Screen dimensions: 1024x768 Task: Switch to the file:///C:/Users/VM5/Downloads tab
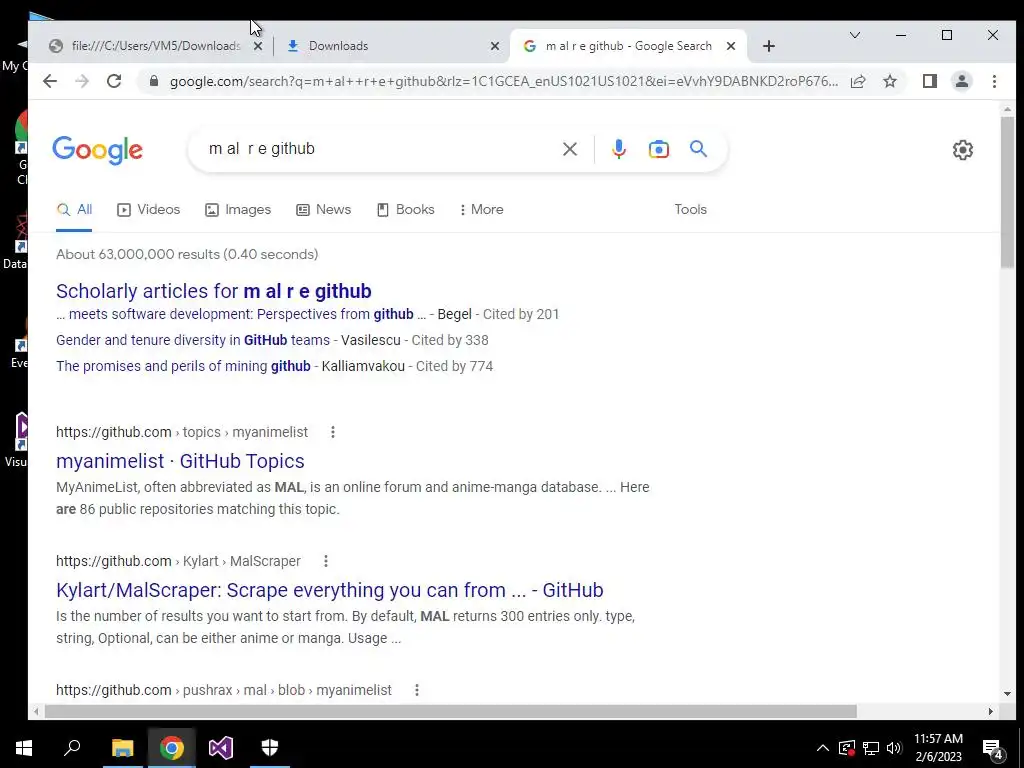155,46
